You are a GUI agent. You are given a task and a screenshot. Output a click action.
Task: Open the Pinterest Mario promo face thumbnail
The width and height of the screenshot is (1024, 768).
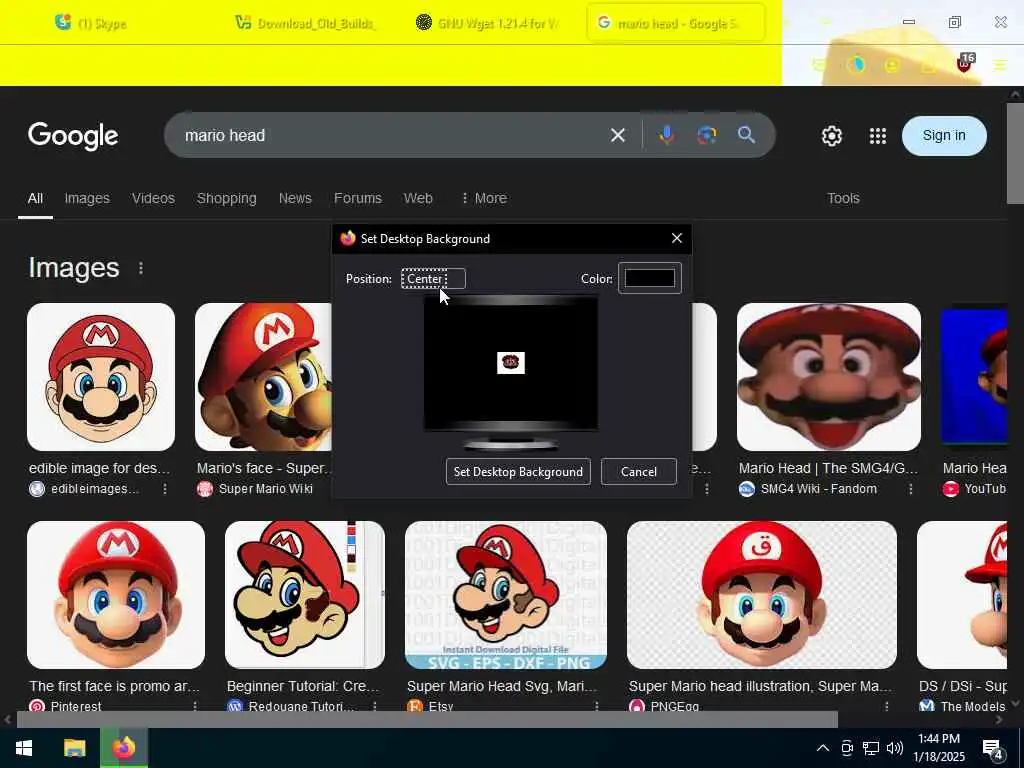click(116, 594)
